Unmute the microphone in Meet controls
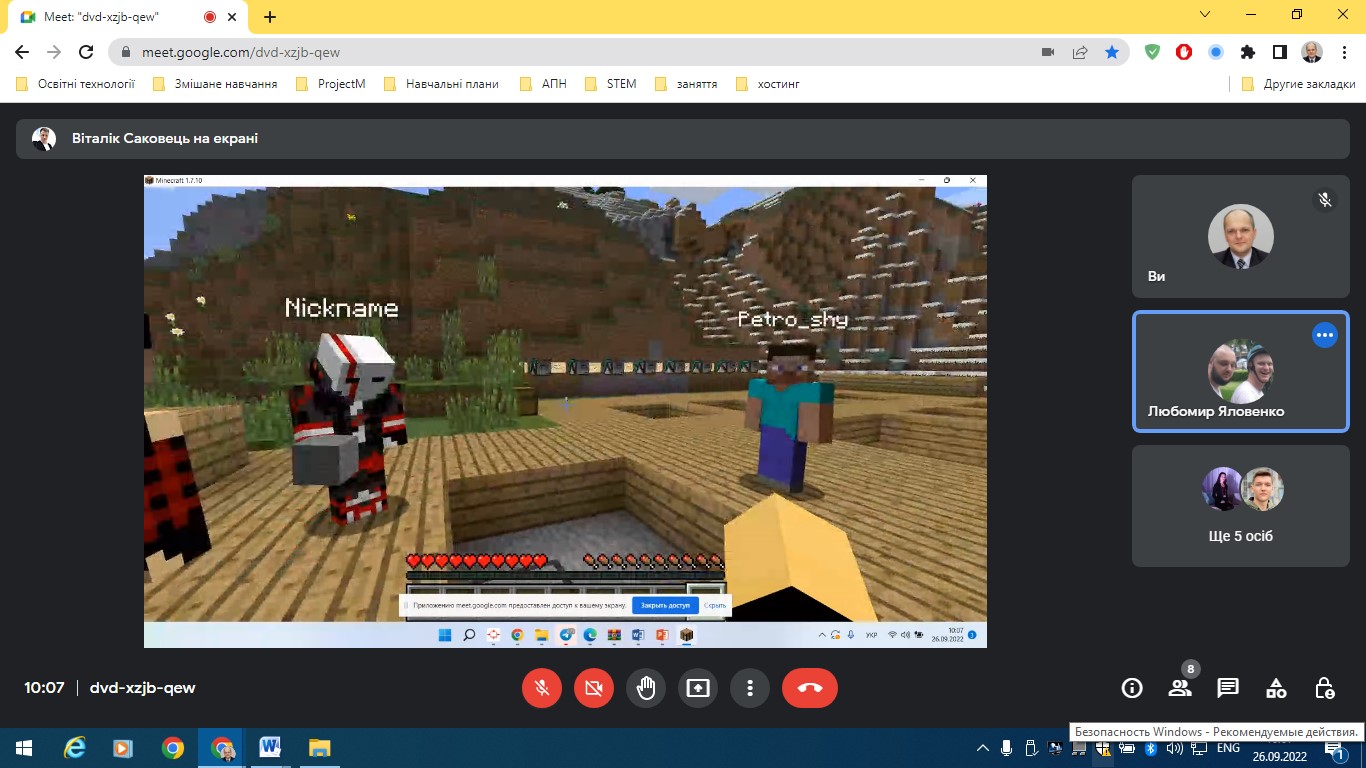 pyautogui.click(x=542, y=688)
